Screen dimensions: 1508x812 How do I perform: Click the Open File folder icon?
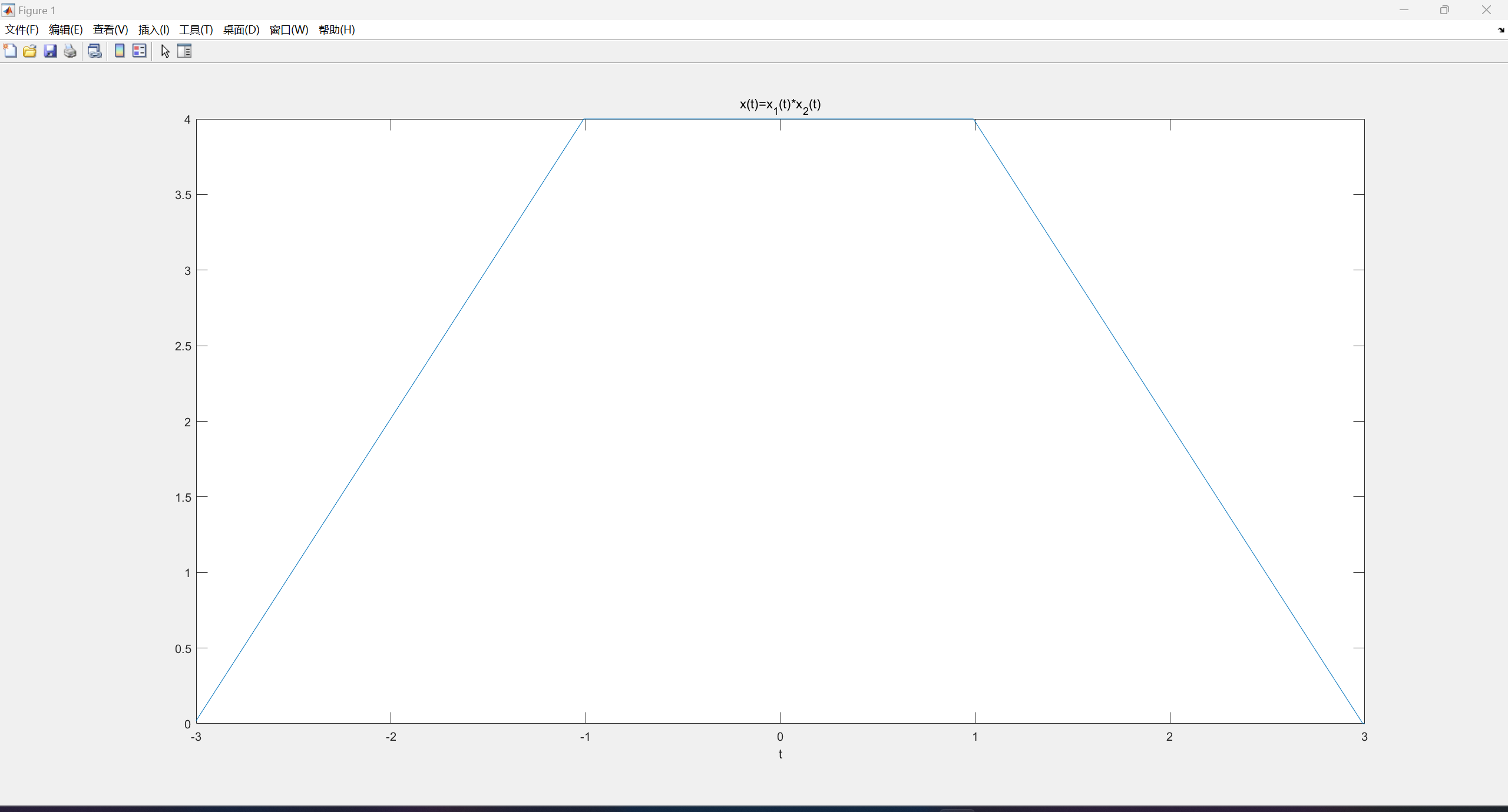(30, 51)
